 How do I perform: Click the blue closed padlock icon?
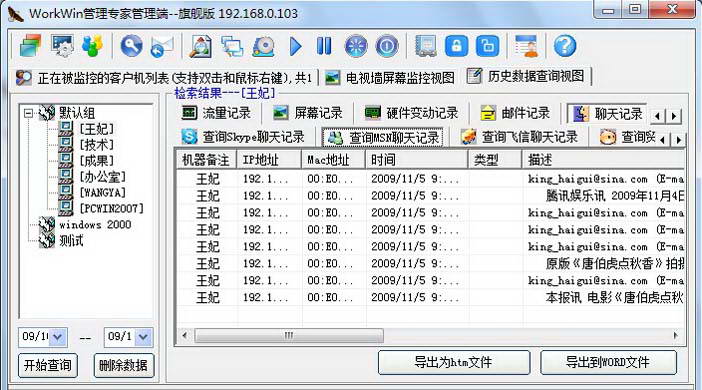(456, 46)
